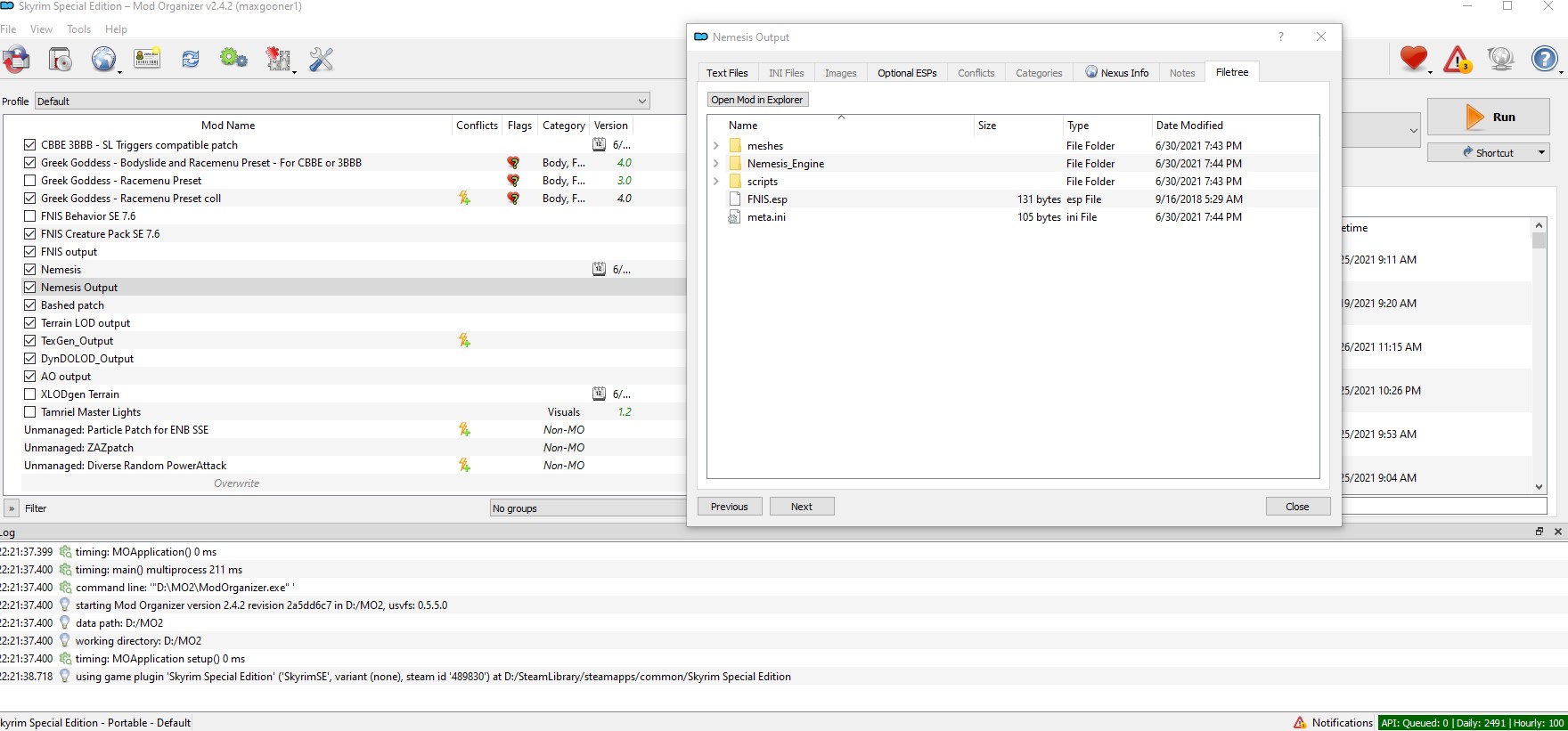Enable the Tamriel Master Lights checkbox
The image size is (1568, 731).
(30, 412)
